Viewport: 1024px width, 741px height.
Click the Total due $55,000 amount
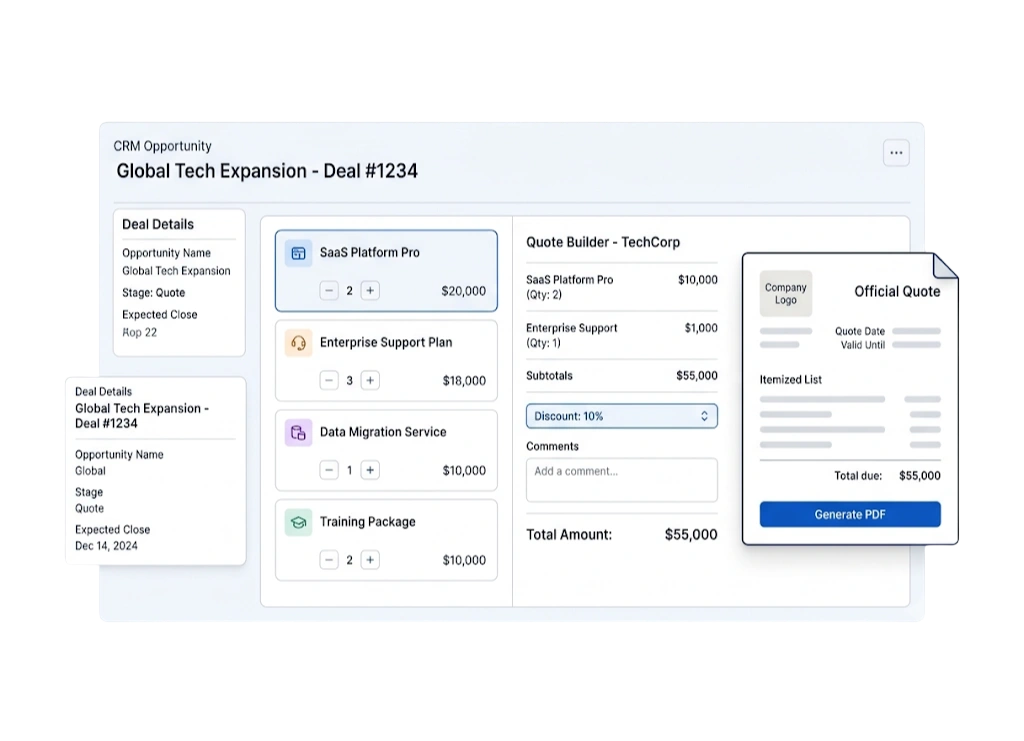tap(920, 476)
